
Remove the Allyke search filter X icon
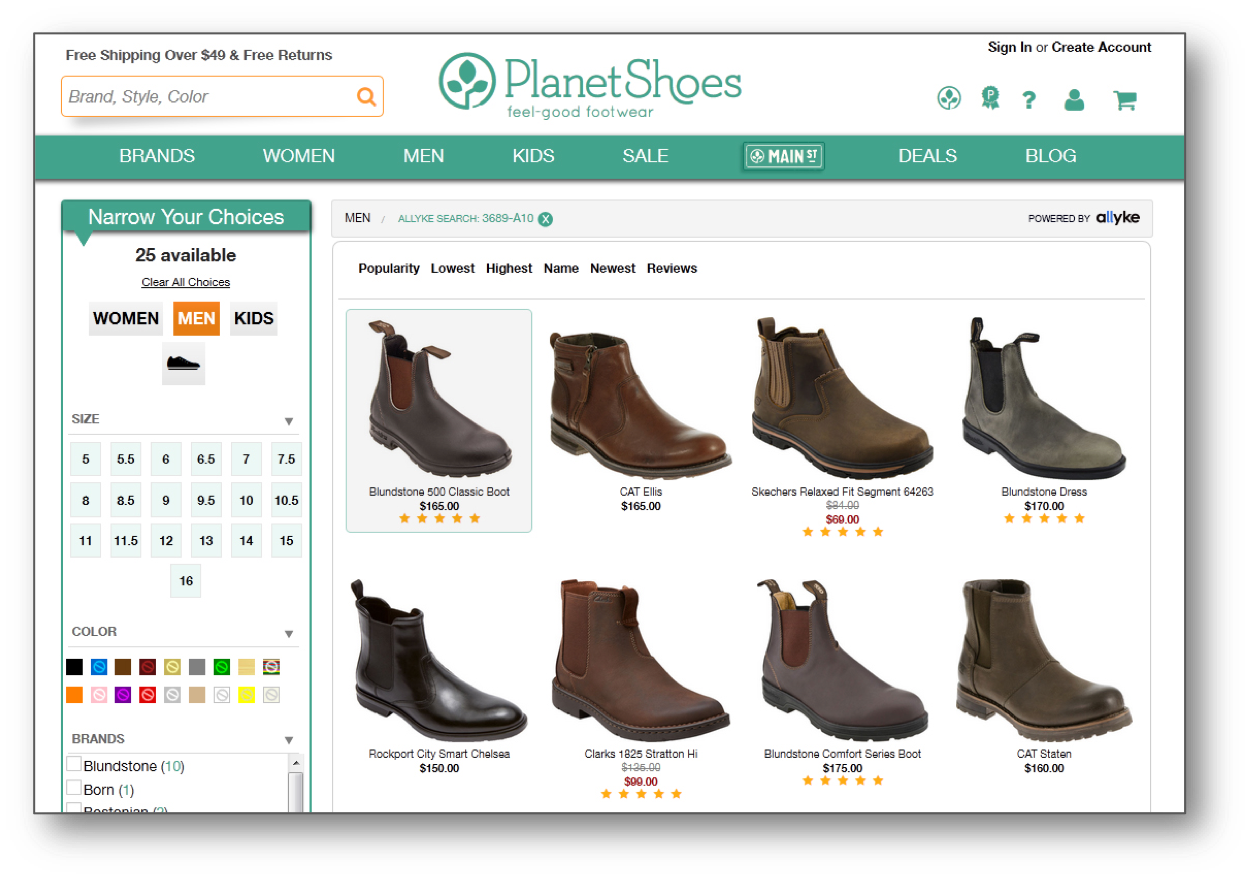coord(545,219)
